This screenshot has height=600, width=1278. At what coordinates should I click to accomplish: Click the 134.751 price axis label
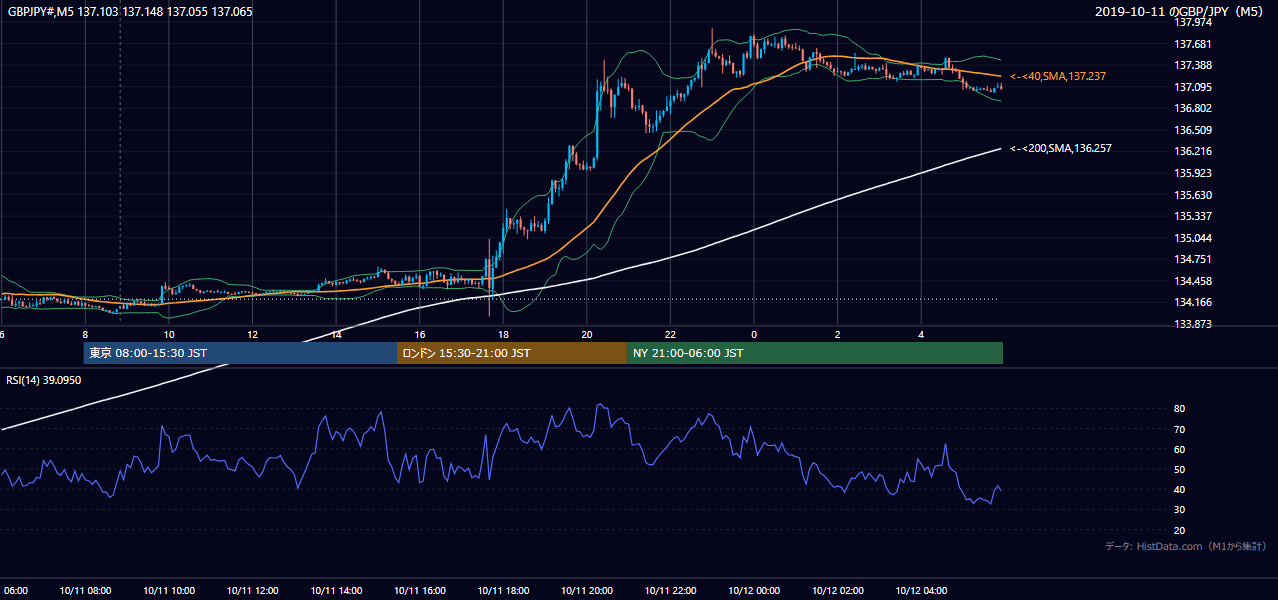(1193, 259)
